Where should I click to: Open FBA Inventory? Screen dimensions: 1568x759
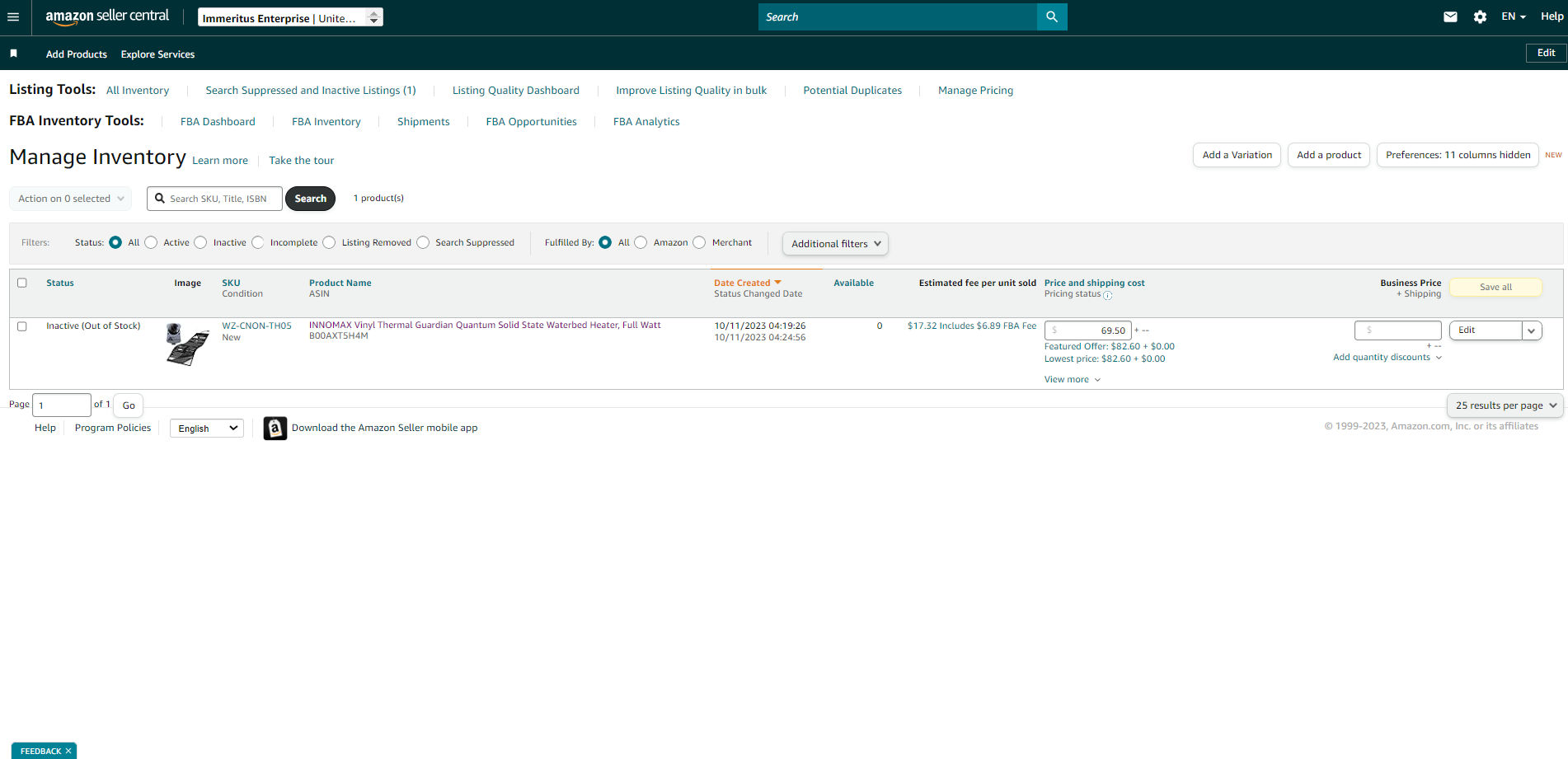[326, 122]
